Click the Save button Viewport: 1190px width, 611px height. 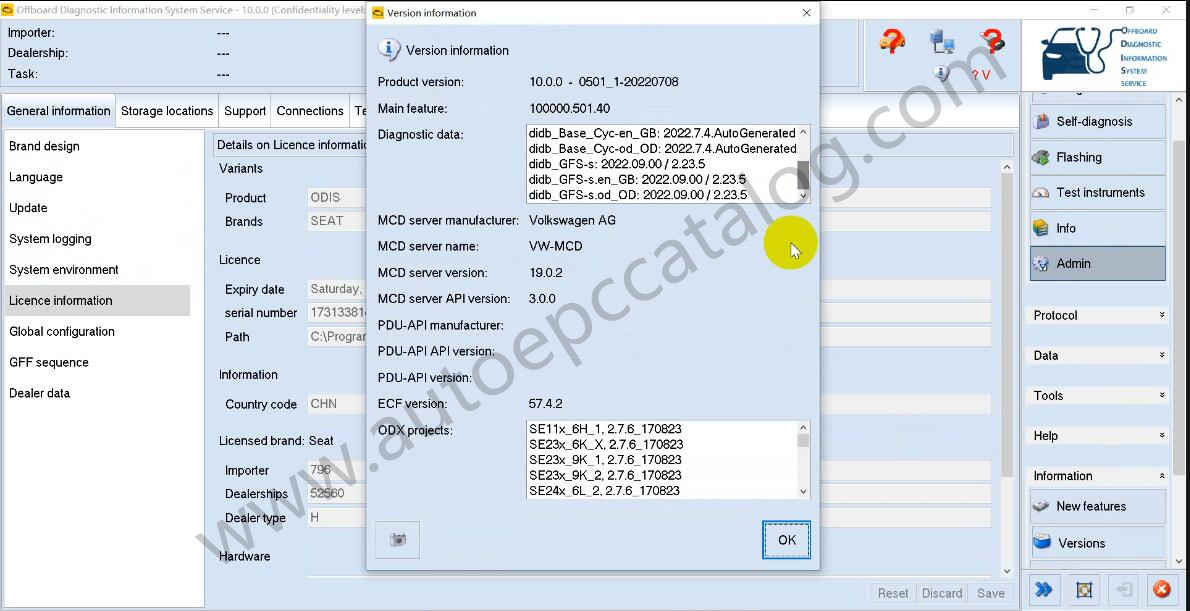pyautogui.click(x=990, y=594)
